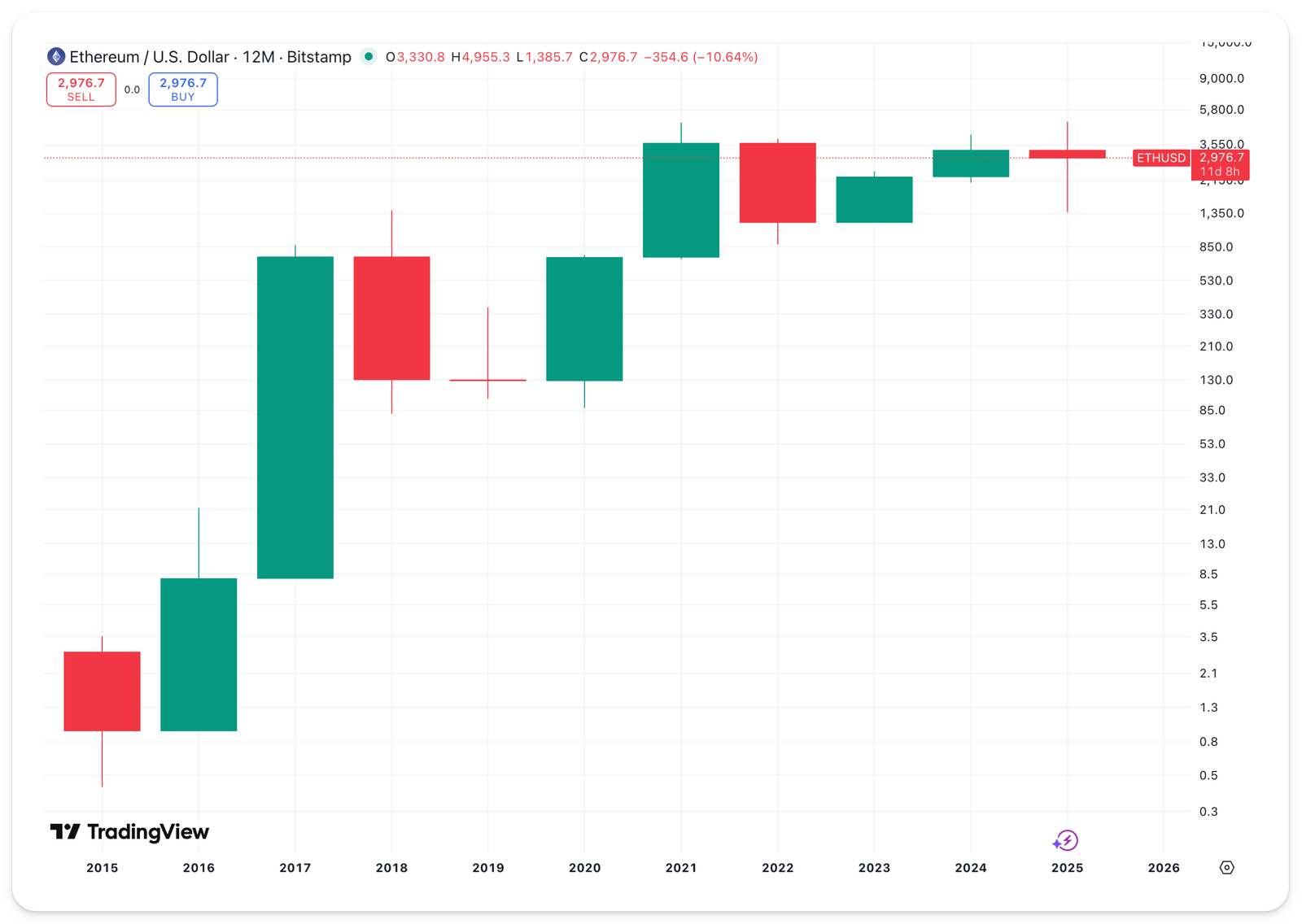Screen dimensions: 1302x924
Task: Click the percent change (−10.64%) value
Action: pyautogui.click(x=725, y=57)
